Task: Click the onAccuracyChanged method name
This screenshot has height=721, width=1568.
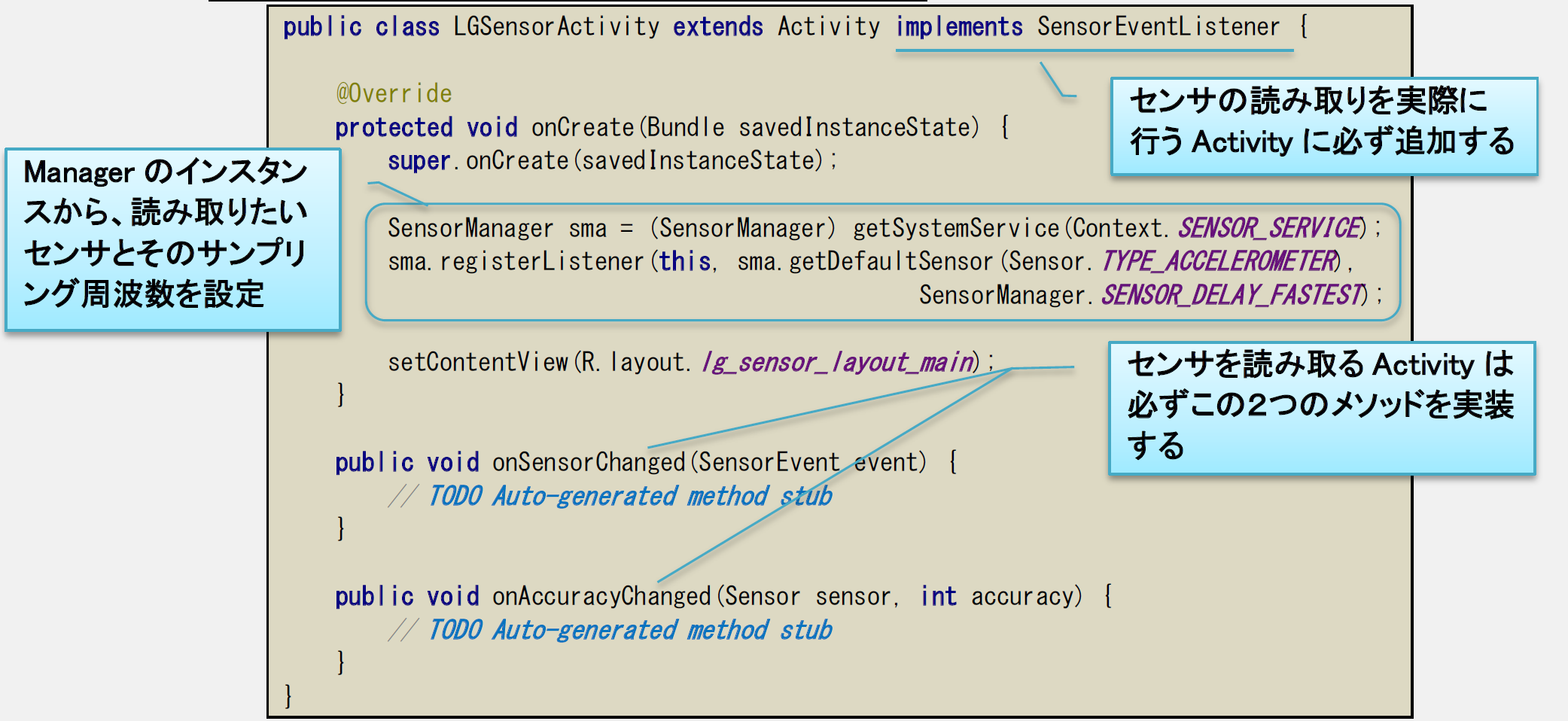Action: tap(601, 596)
